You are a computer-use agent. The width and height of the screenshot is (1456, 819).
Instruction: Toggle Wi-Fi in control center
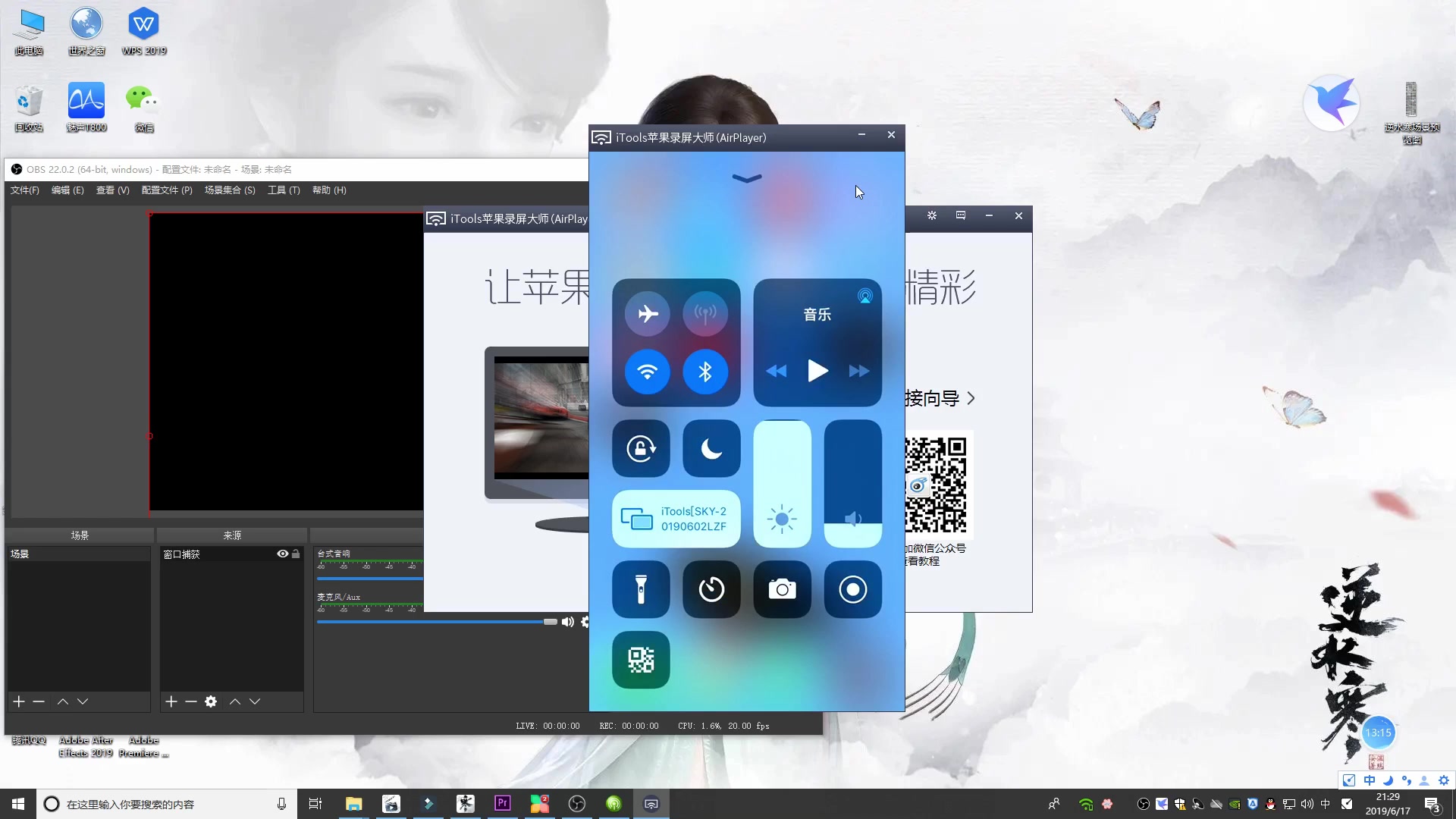(648, 372)
